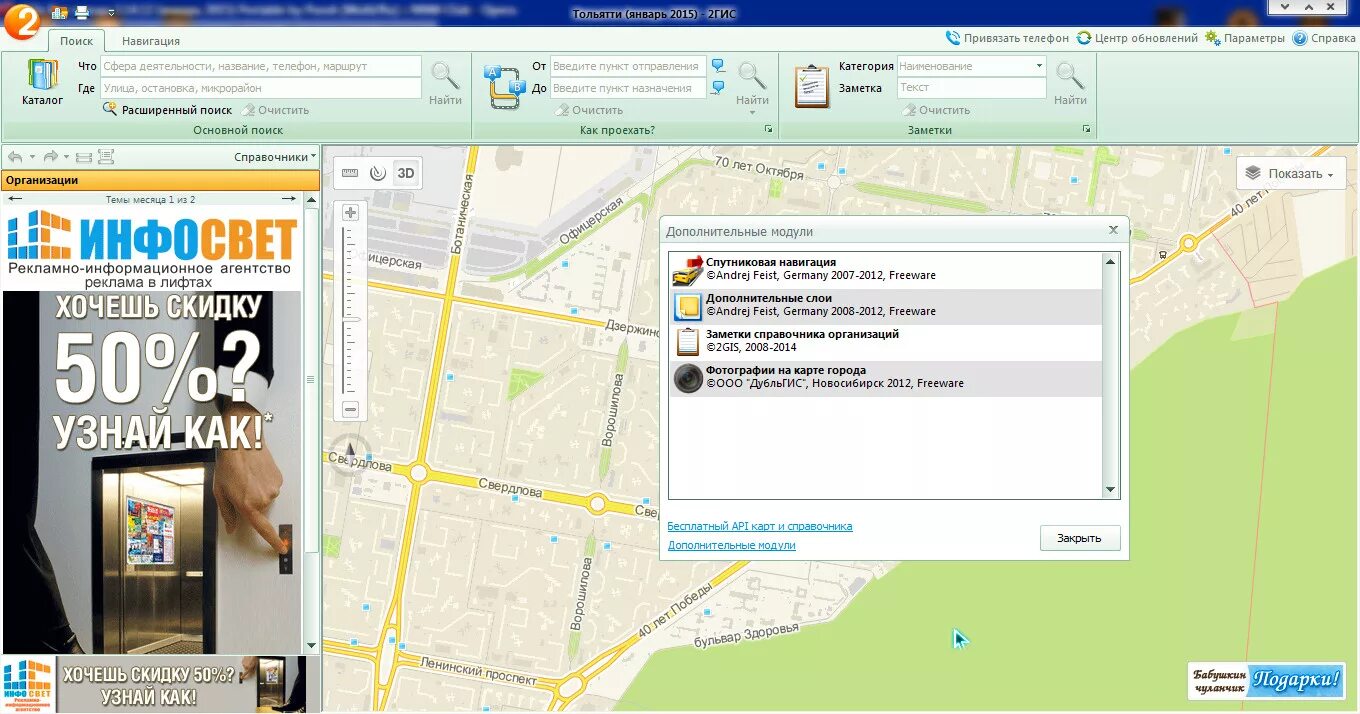Open the Каталог catalog icon

pos(42,83)
